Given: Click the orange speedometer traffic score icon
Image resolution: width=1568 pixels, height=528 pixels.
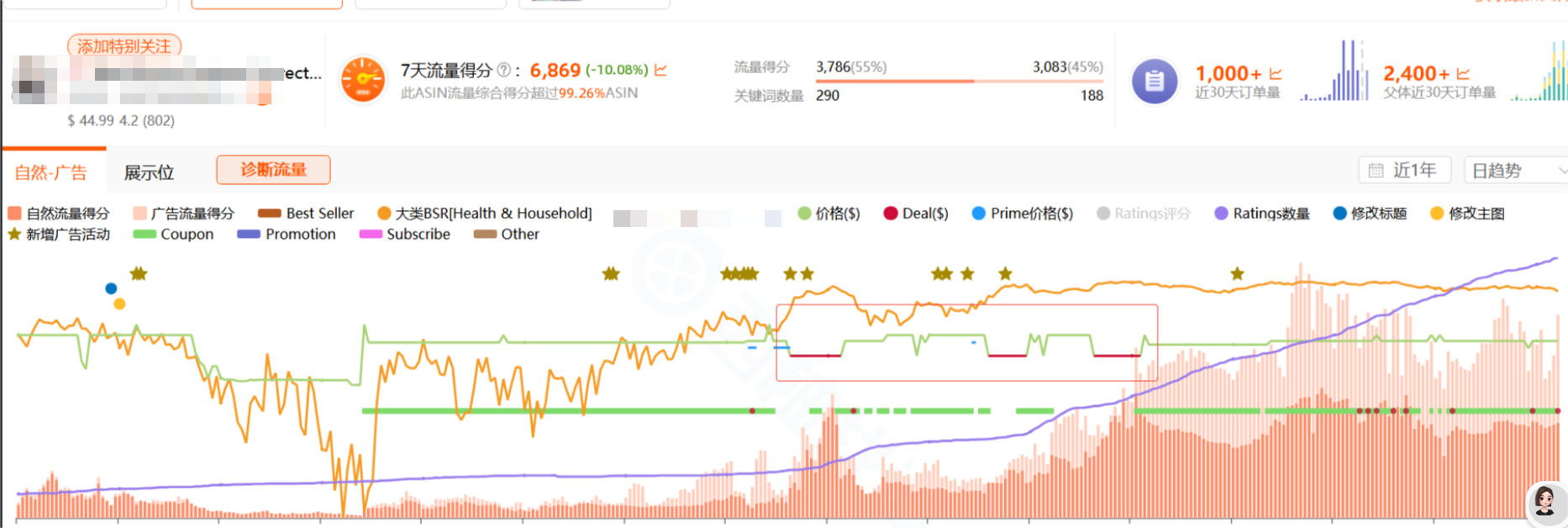Looking at the screenshot, I should pyautogui.click(x=363, y=81).
